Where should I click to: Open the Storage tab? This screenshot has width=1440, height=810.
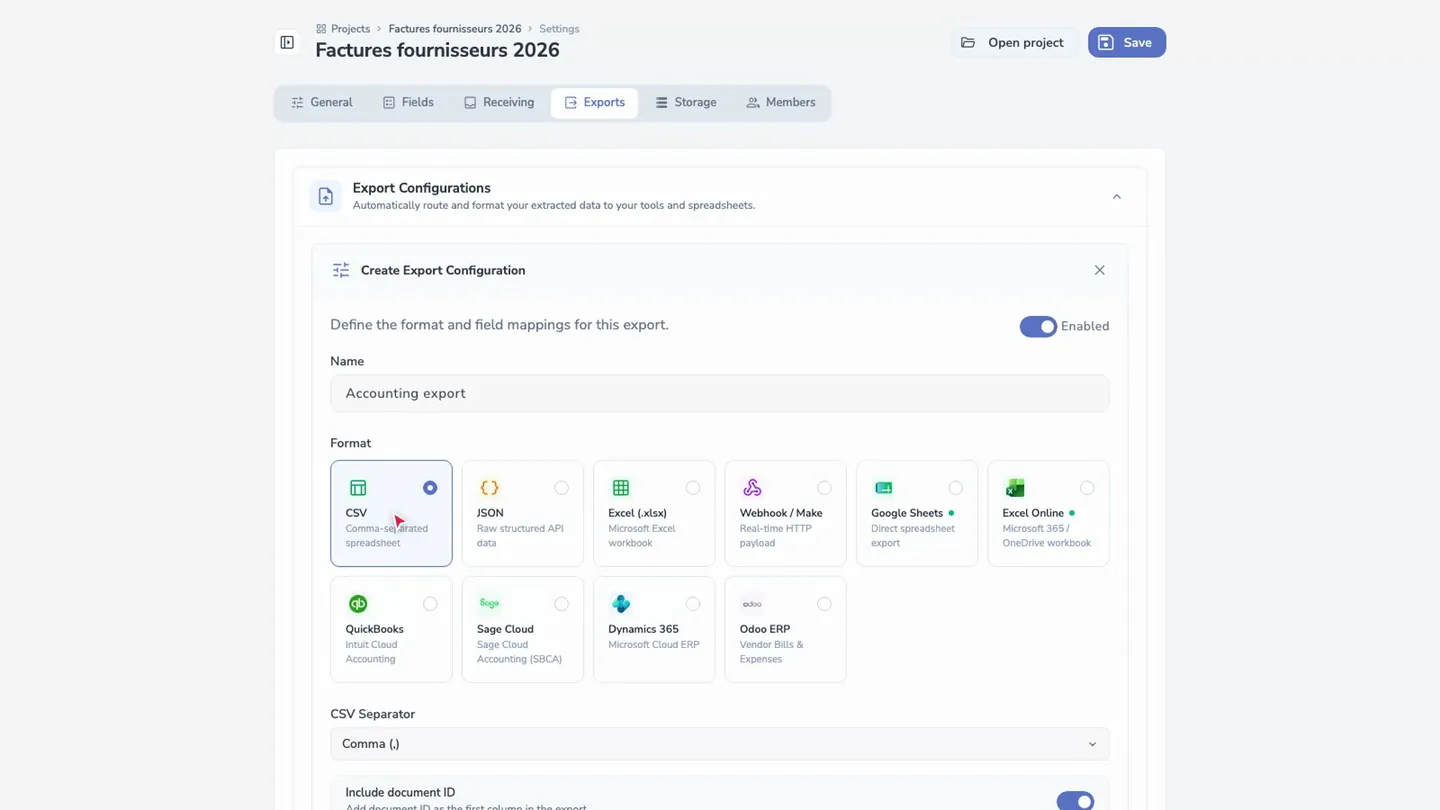(686, 103)
